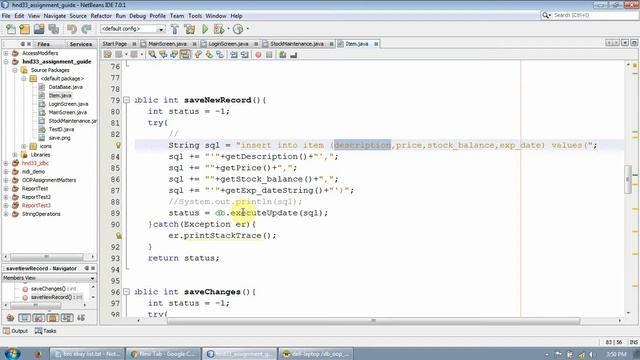Click the Previous Bookmark editor icon
Screen dimensions: 640x360
point(198,55)
